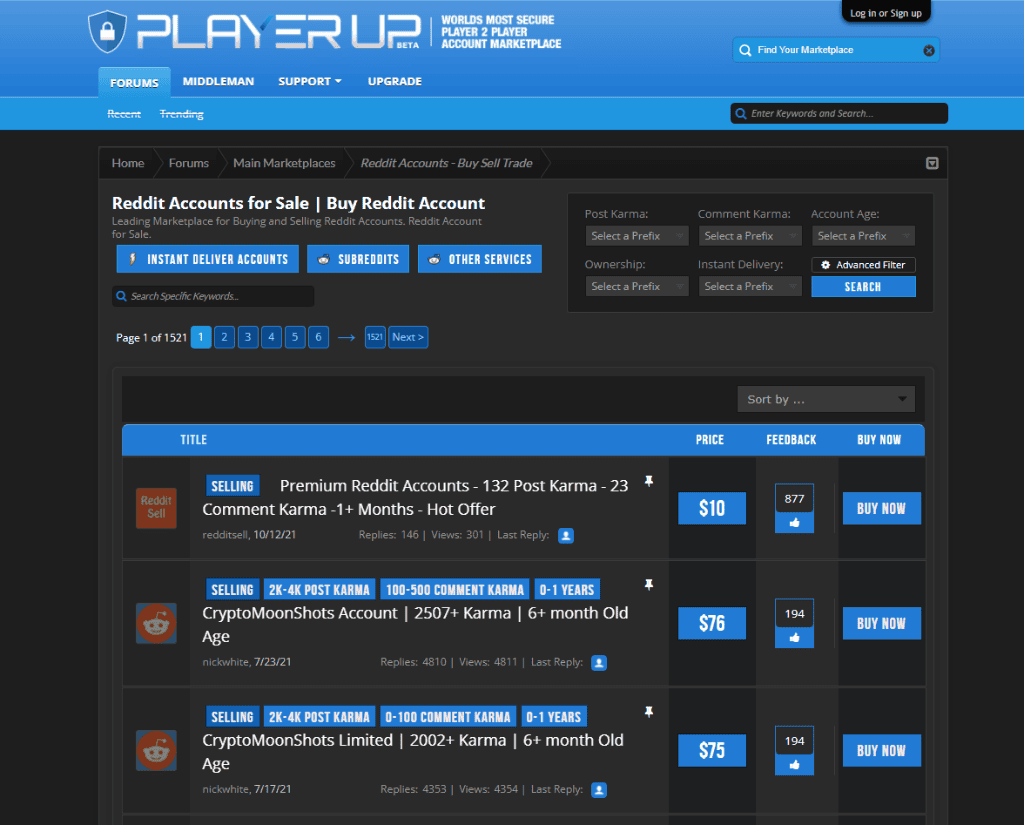Click the Instant Deliver Accounts button
This screenshot has height=825, width=1024.
click(208, 259)
